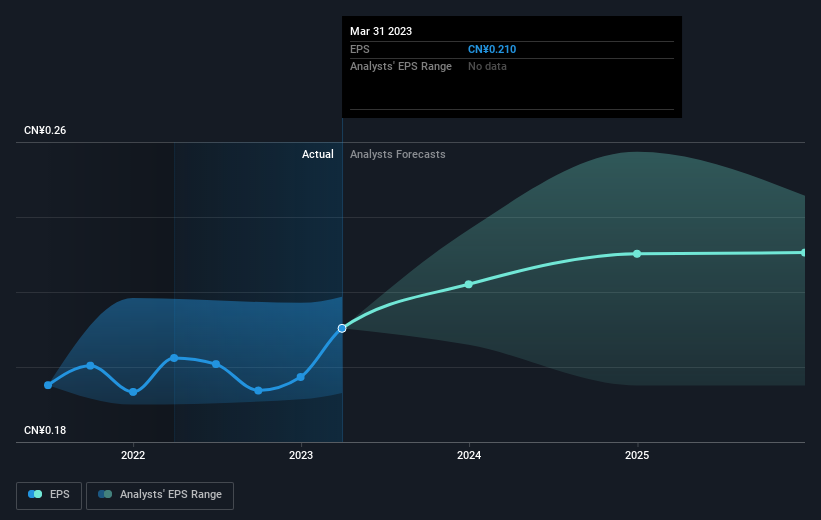Click the 2024 x-axis label
The height and width of the screenshot is (520, 821).
[x=469, y=455]
